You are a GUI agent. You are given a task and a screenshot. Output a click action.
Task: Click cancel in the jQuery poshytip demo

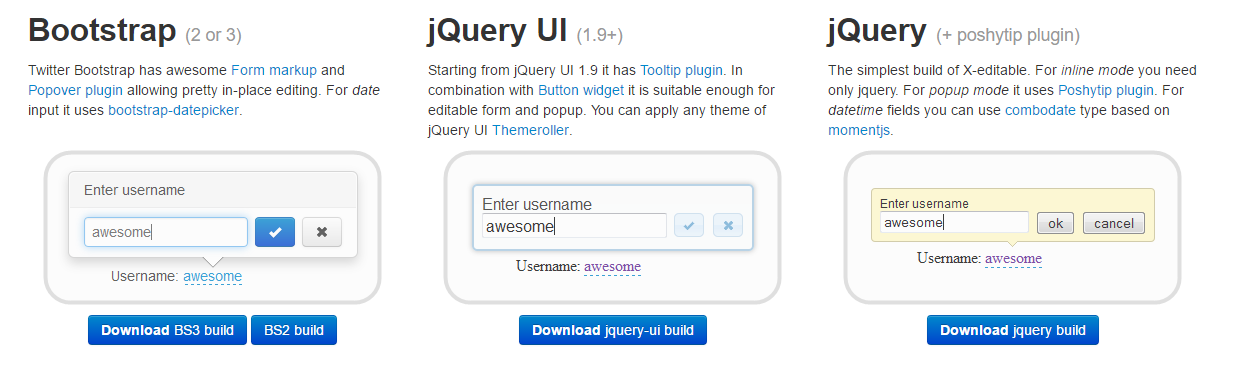1114,223
